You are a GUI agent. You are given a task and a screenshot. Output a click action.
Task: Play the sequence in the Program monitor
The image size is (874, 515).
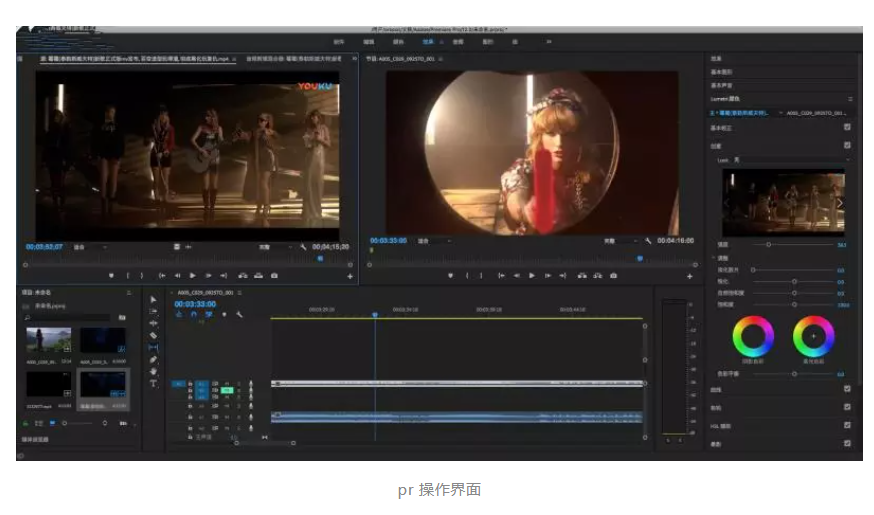532,276
